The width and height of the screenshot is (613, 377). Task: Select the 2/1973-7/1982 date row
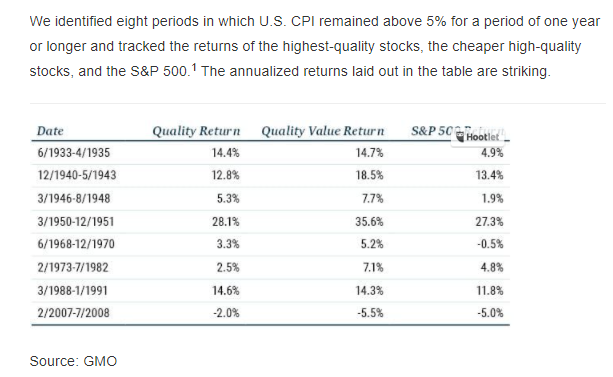click(270, 267)
